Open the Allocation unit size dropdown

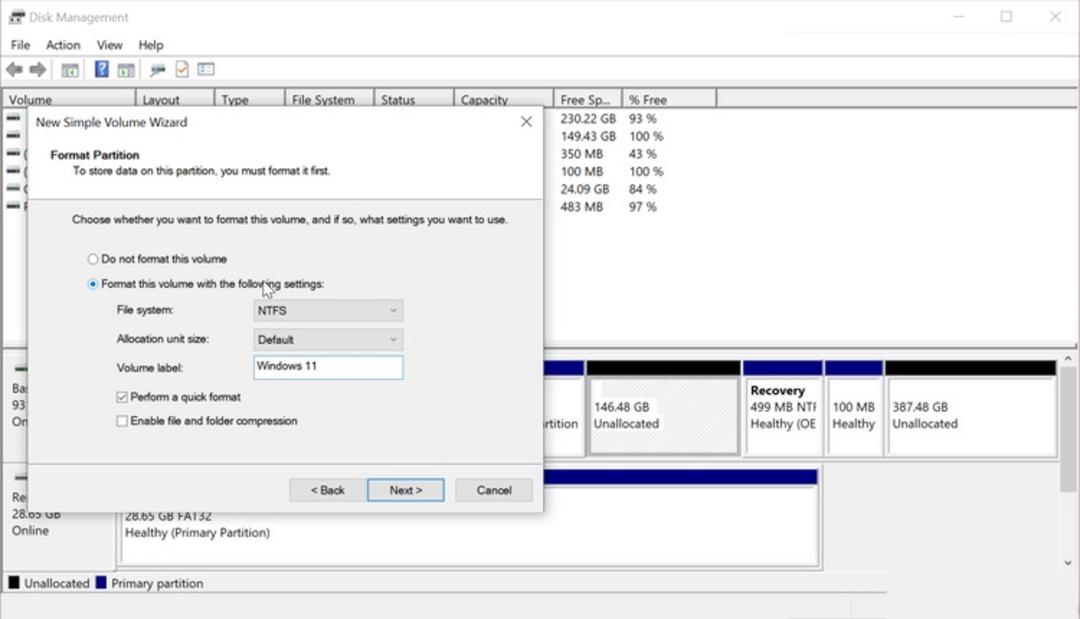(x=328, y=339)
